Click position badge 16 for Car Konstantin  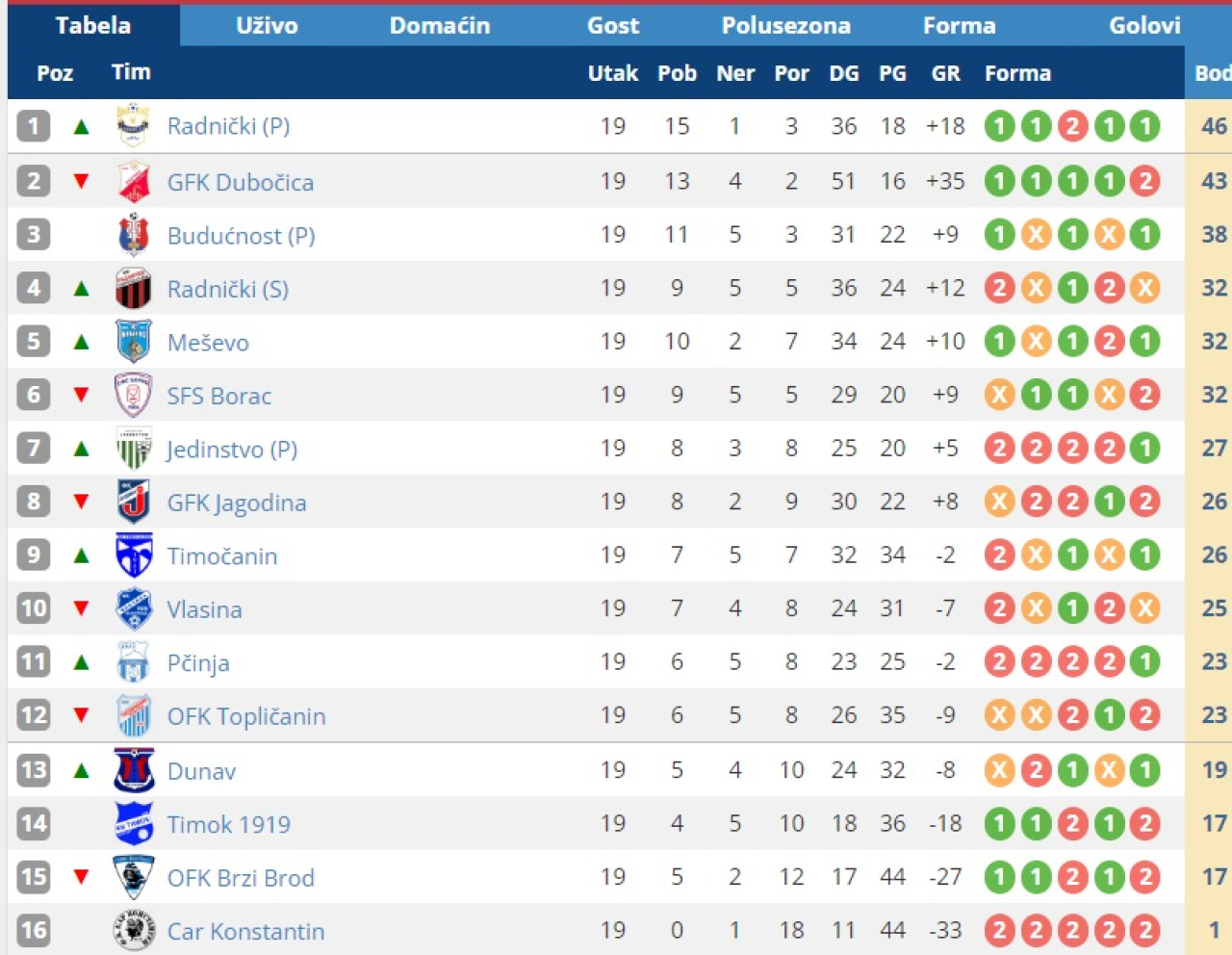[x=33, y=930]
